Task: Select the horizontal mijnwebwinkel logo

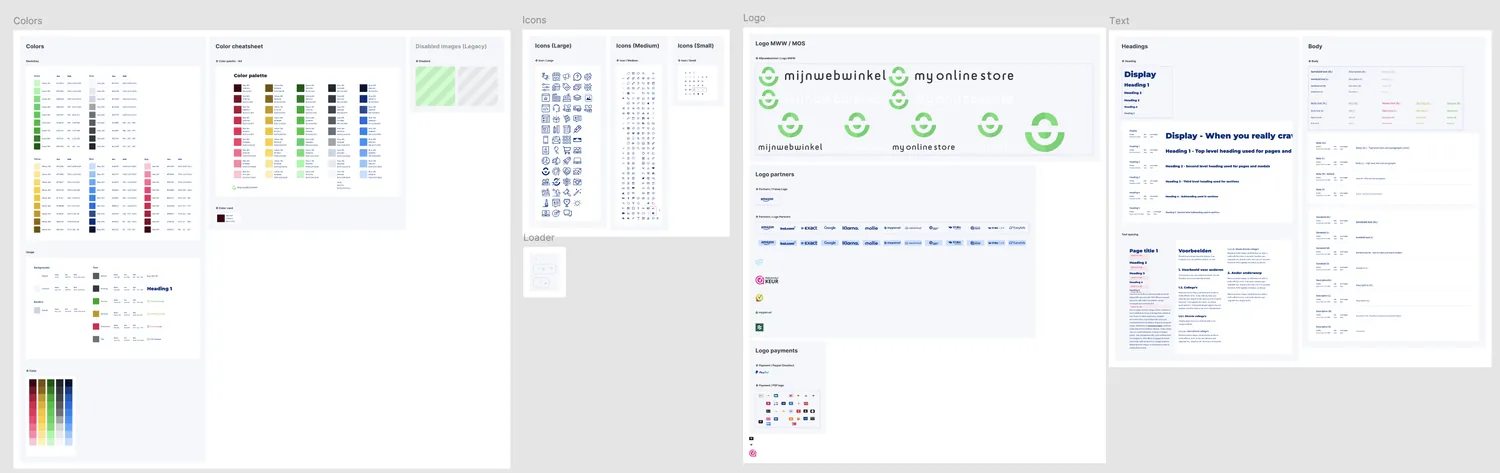Action: click(822, 76)
